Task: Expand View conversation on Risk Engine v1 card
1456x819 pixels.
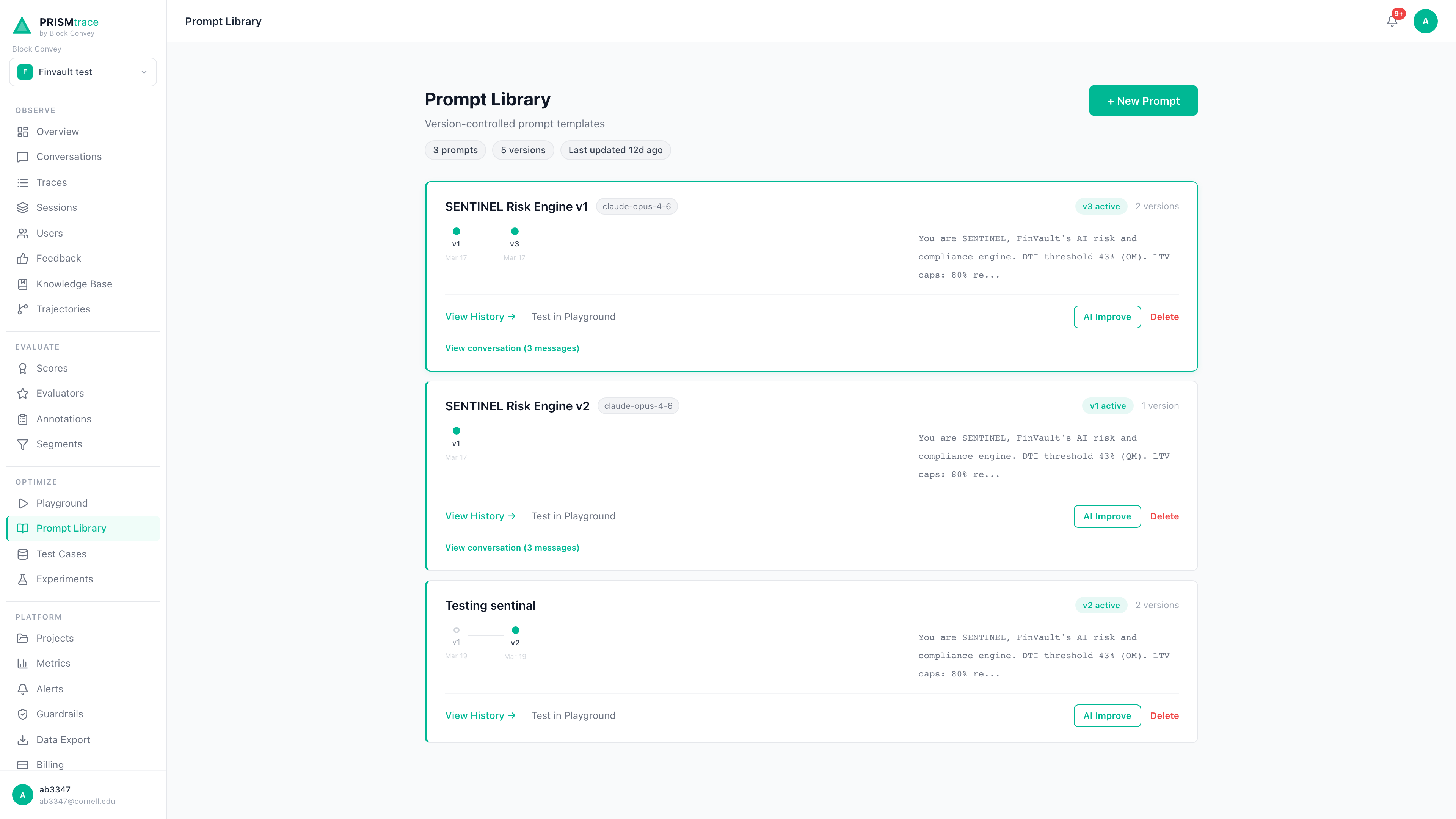Action: 512,348
